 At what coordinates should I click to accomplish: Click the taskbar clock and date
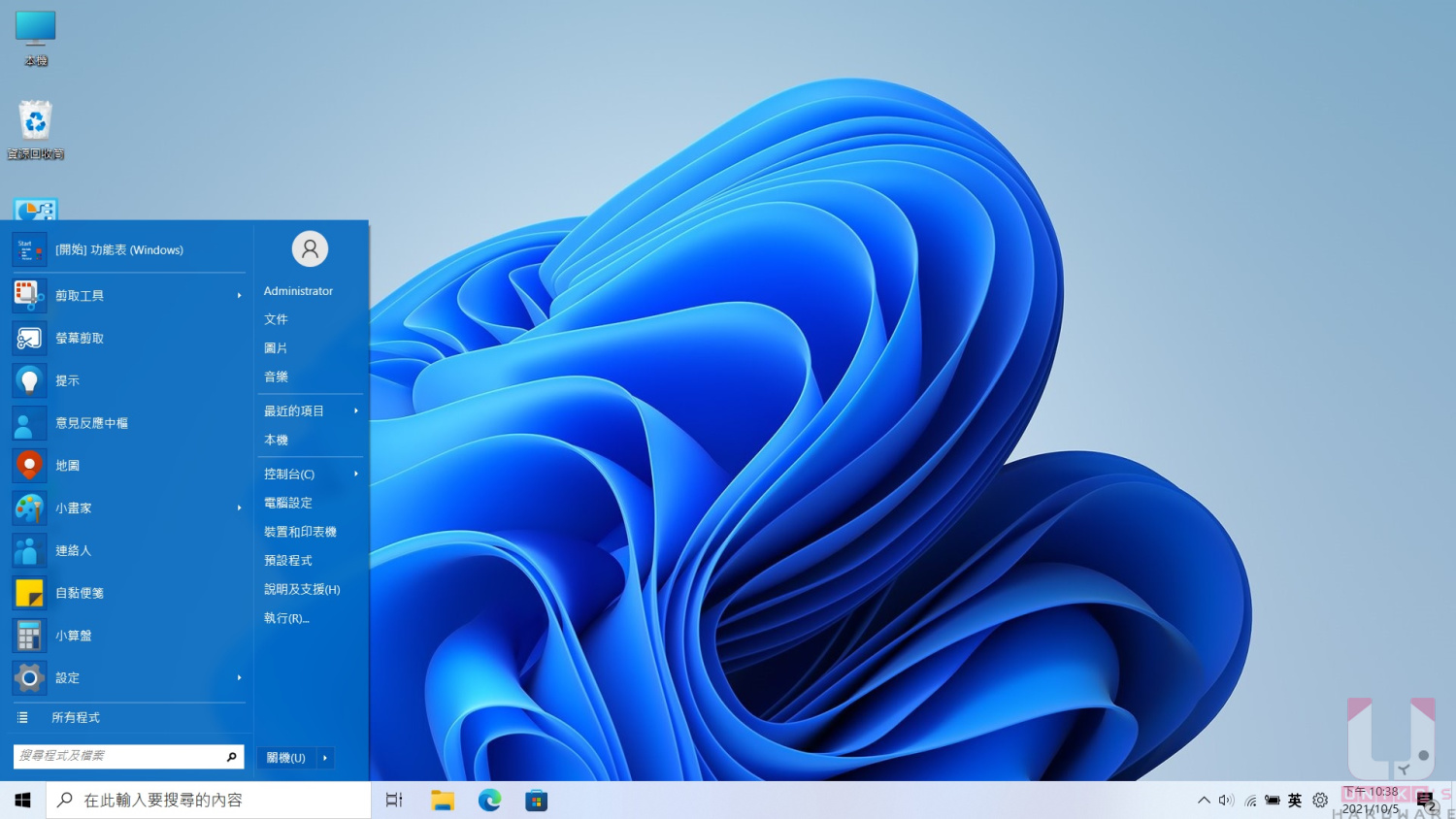click(1371, 801)
